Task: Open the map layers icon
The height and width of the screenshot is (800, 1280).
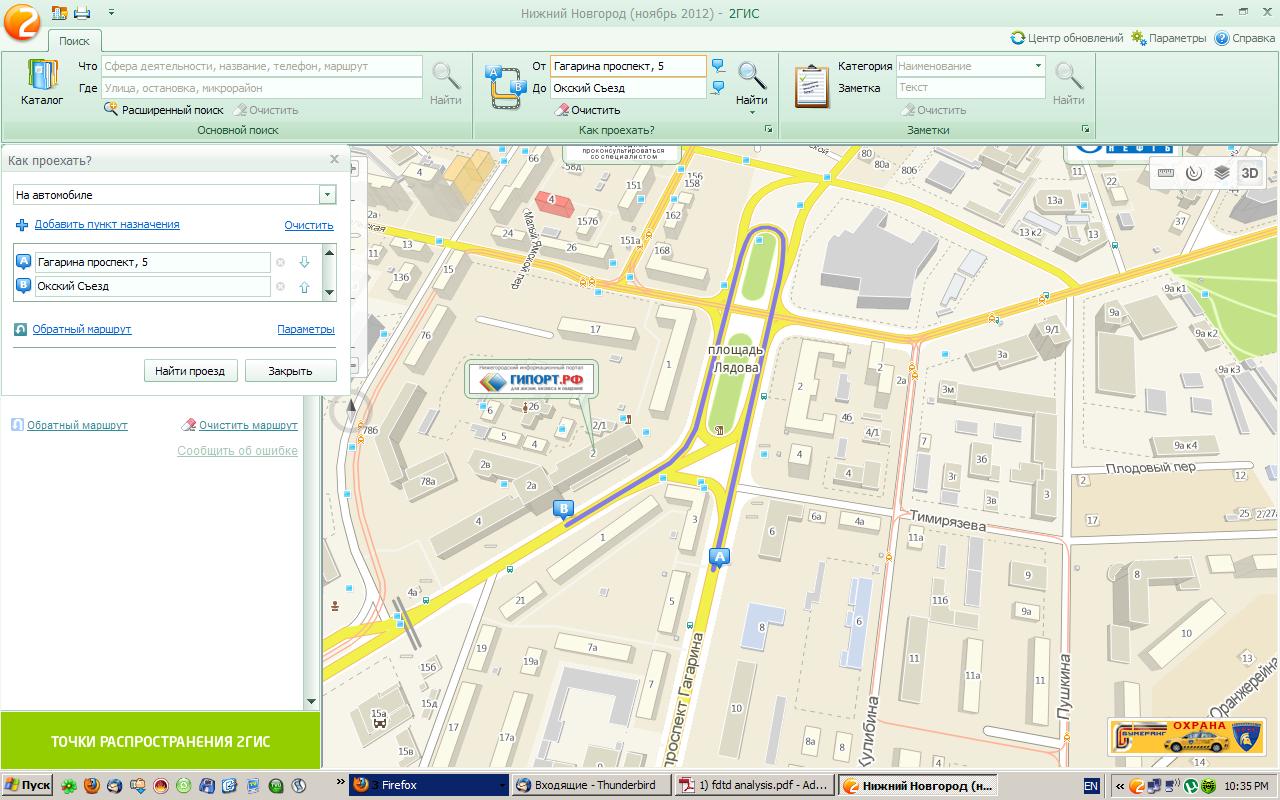Action: click(1221, 172)
